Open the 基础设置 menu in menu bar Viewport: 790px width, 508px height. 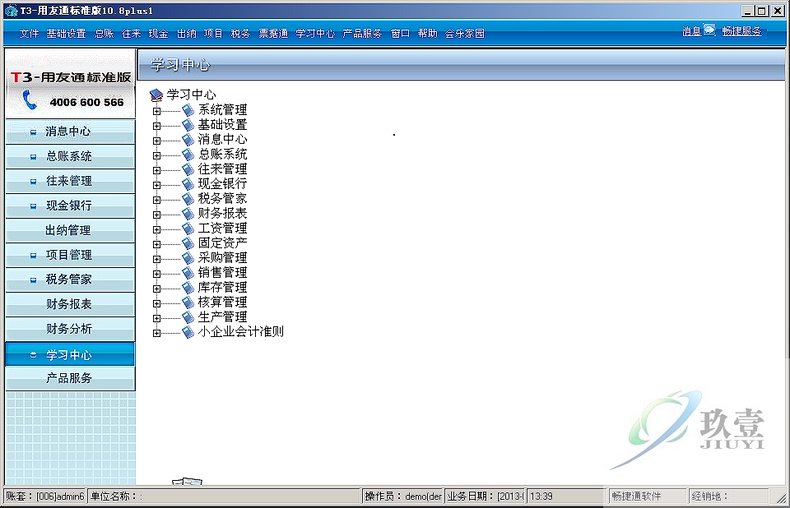pyautogui.click(x=67, y=33)
